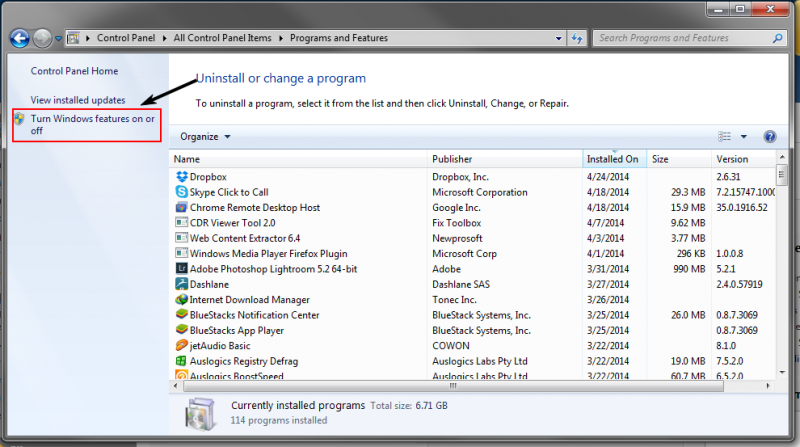
Task: Click Adobe Photoshop Lightroom icon
Action: click(182, 268)
